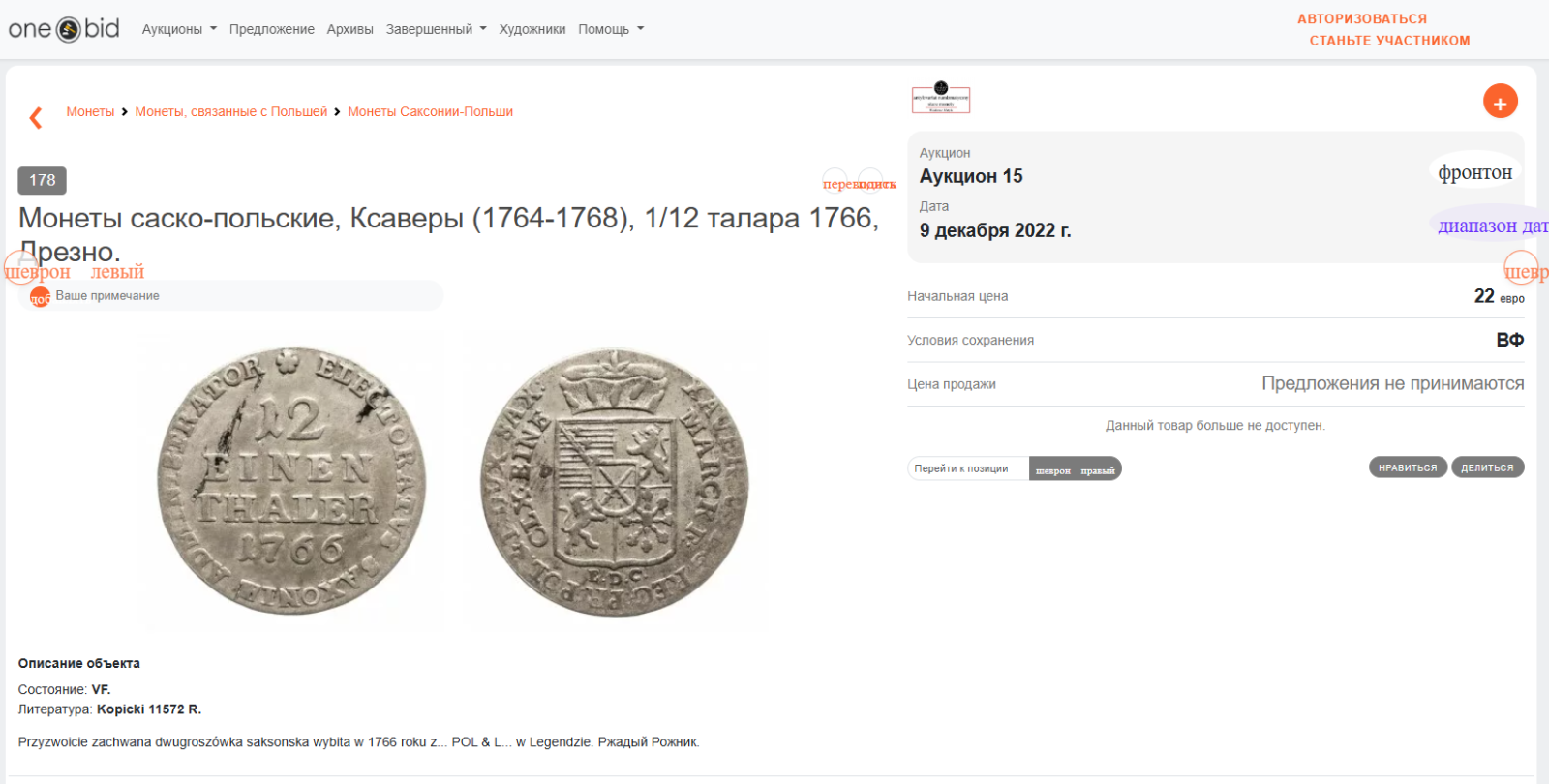
Task: Go to previous lot with left chevron
Action: [x=20, y=267]
